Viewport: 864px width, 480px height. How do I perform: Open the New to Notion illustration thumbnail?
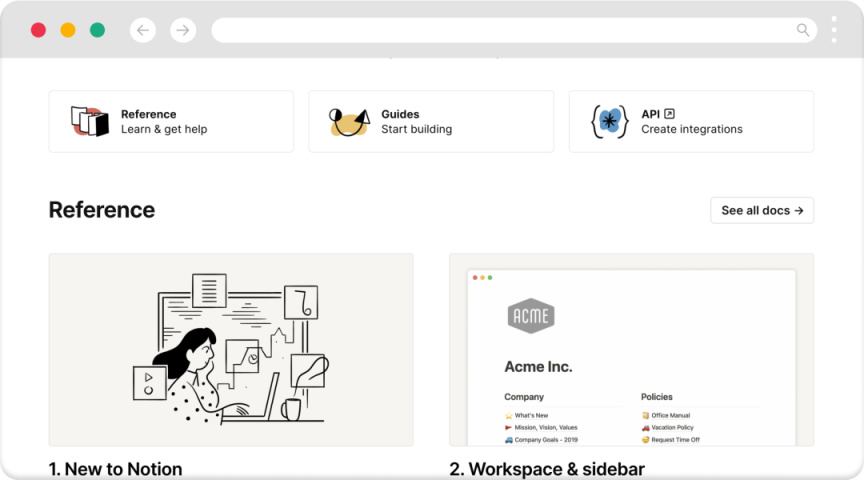[x=231, y=349]
